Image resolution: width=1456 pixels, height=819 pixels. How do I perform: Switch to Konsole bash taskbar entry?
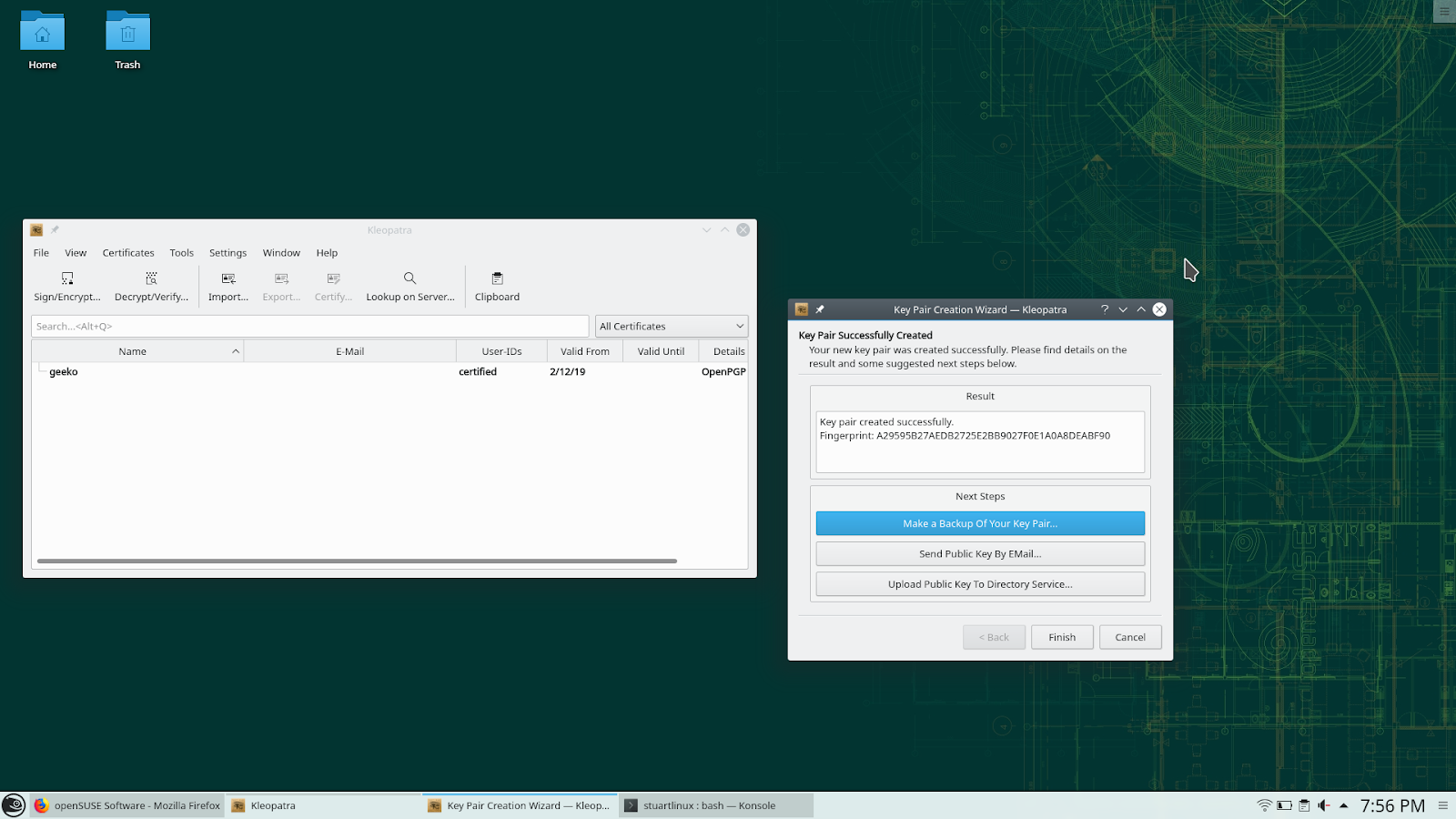(716, 805)
